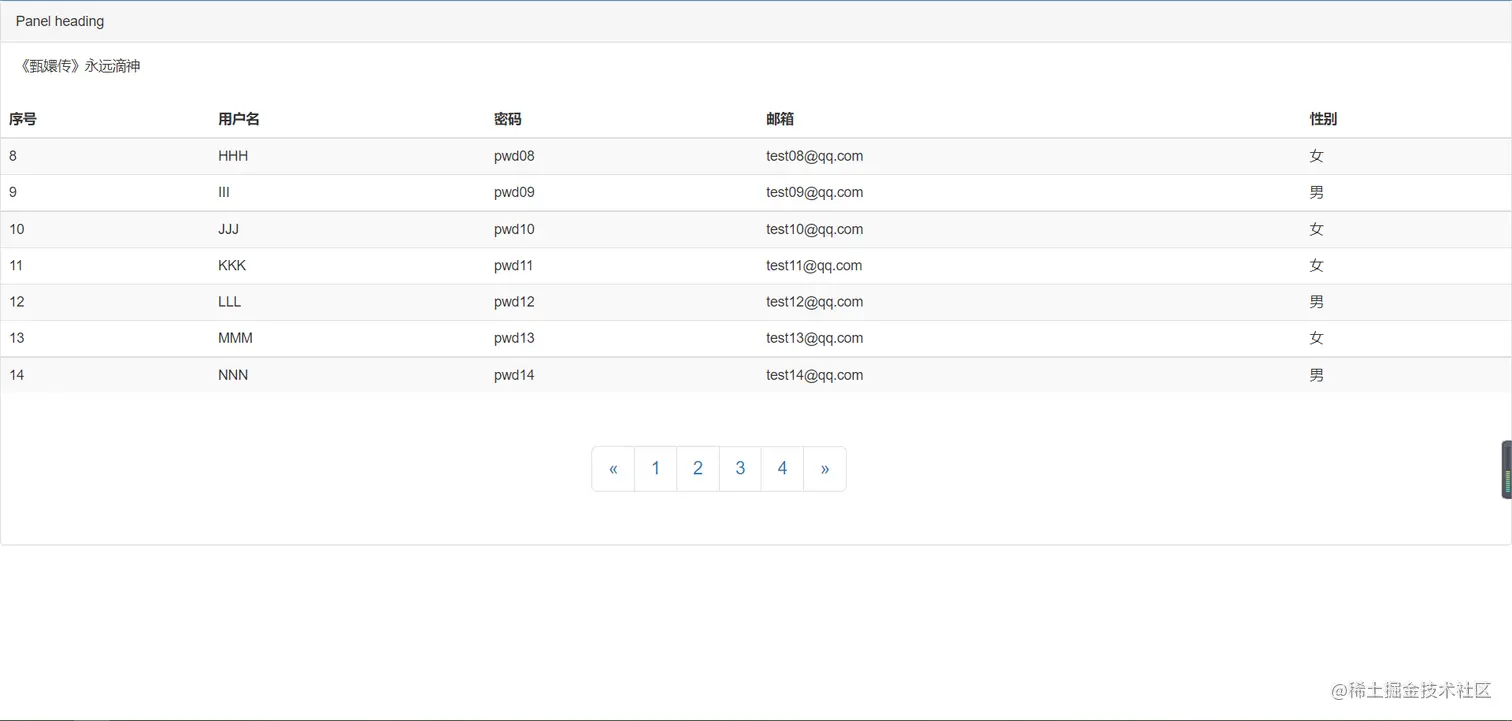The image size is (1512, 721).
Task: Open page 3 in pagination
Action: point(740,469)
